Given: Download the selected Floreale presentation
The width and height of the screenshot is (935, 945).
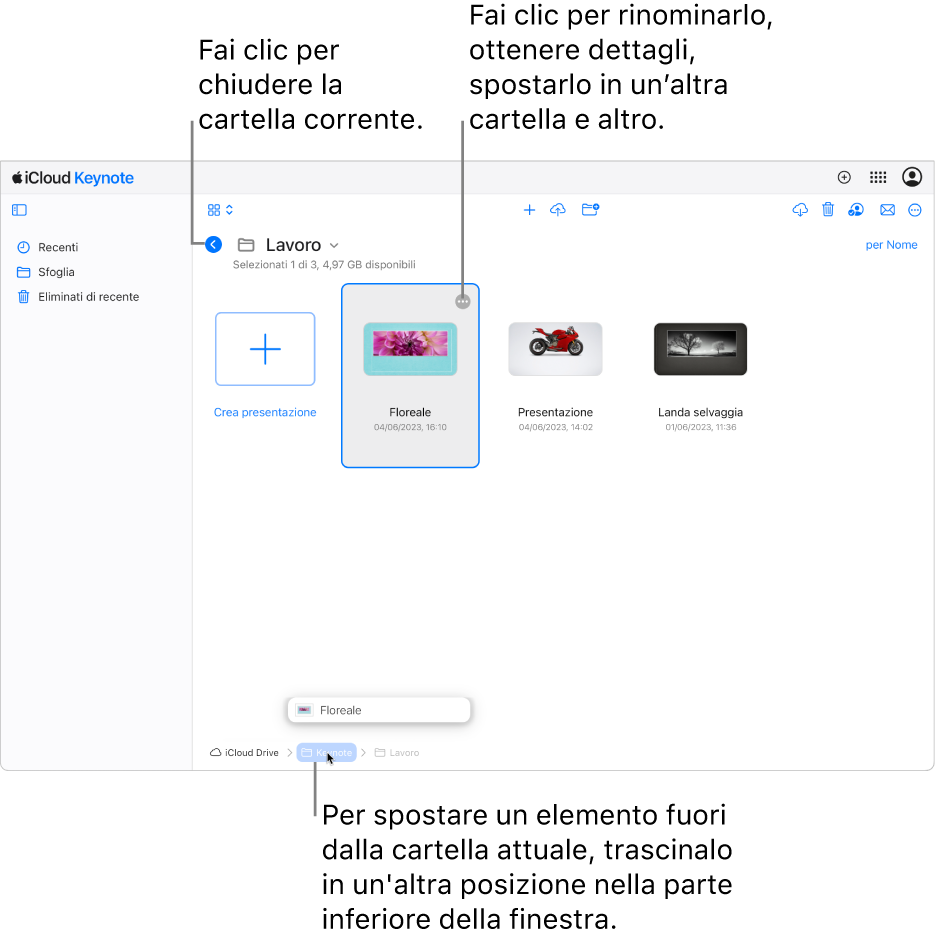Looking at the screenshot, I should [799, 210].
